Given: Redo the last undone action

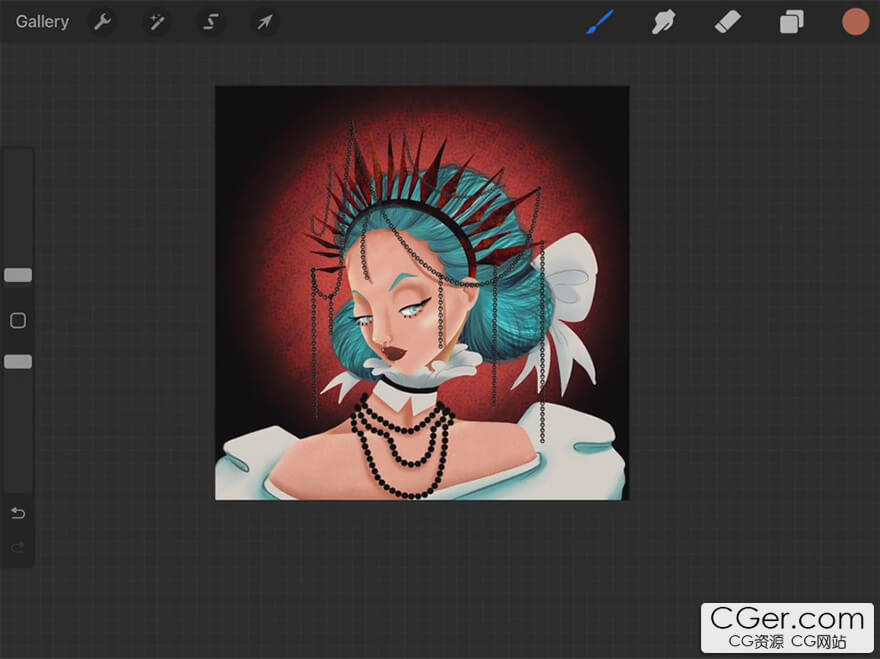Looking at the screenshot, I should pos(18,547).
